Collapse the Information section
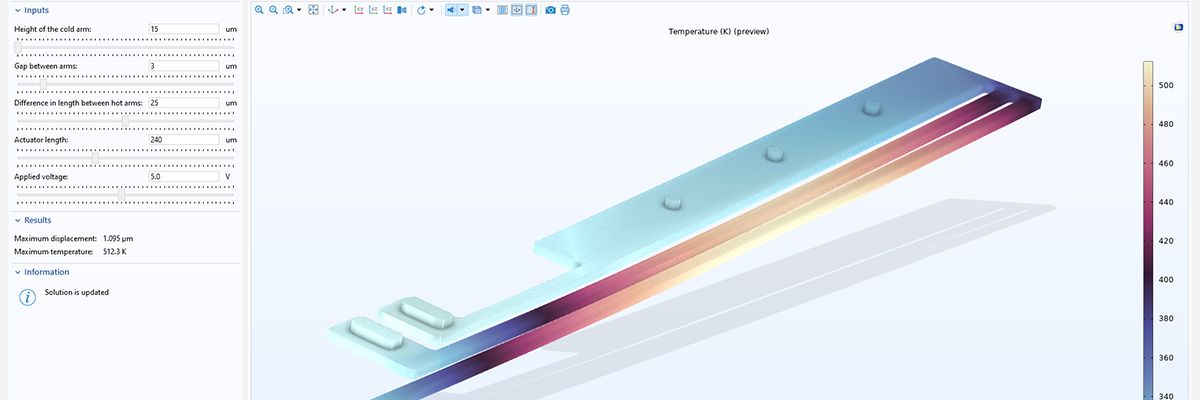This screenshot has width=1200, height=400. tap(18, 272)
